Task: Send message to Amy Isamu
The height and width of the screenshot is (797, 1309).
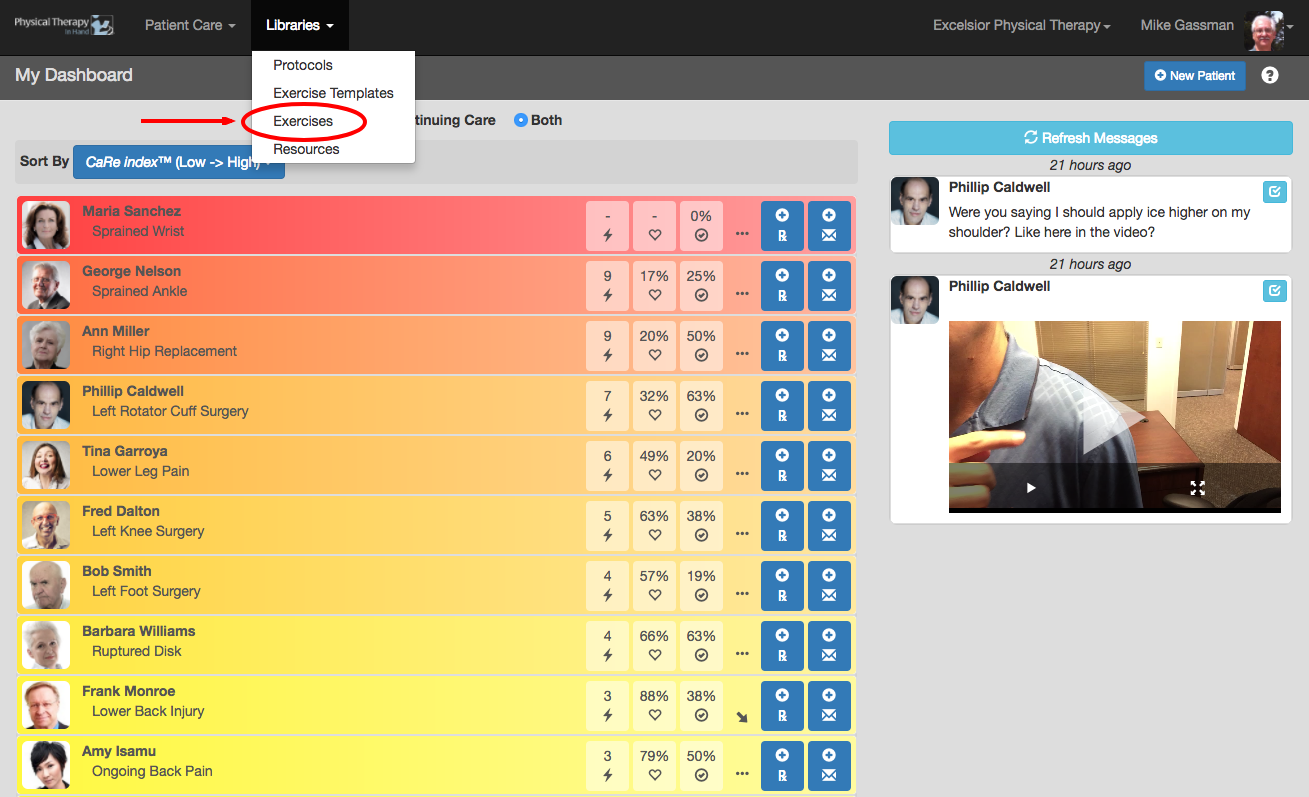Action: pyautogui.click(x=829, y=765)
